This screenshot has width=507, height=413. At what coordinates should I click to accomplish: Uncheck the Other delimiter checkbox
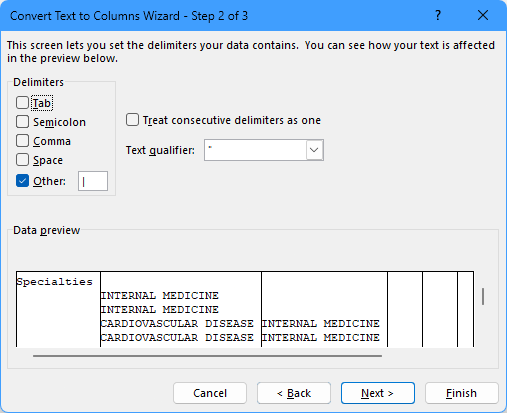click(x=22, y=181)
